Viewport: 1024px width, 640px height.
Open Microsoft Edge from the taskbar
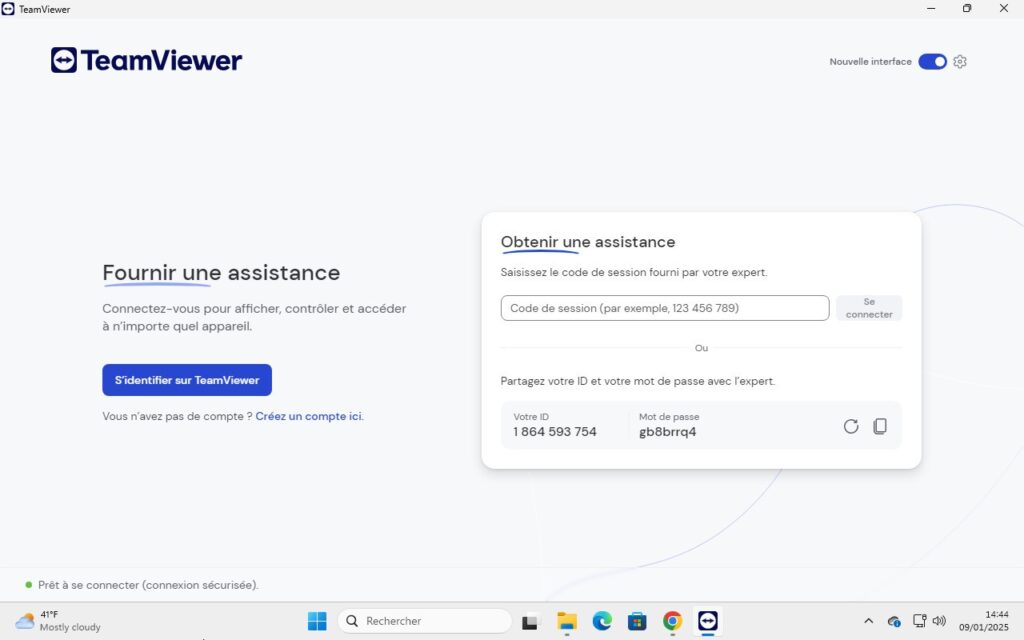tap(602, 621)
